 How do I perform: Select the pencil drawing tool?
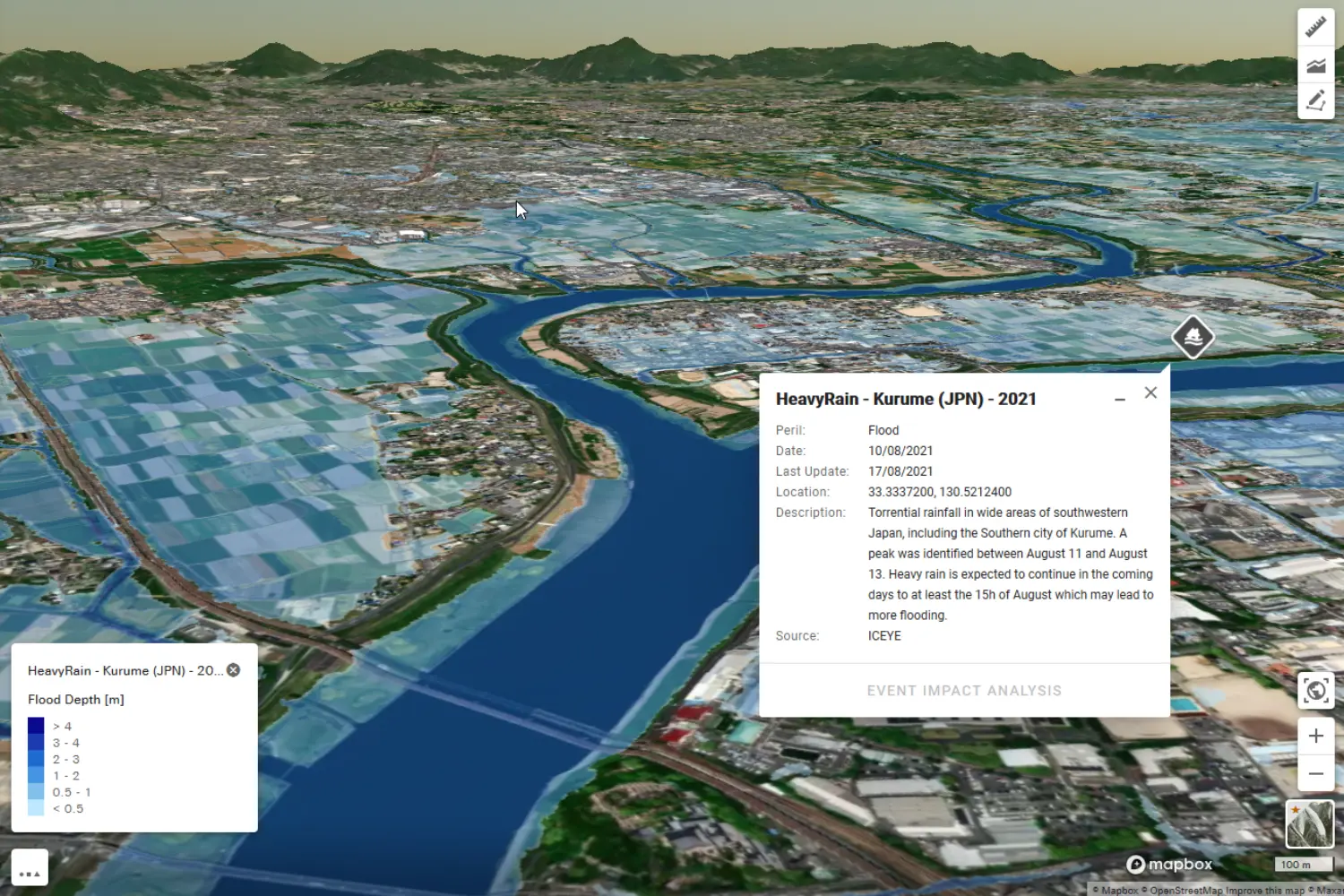(x=1315, y=100)
